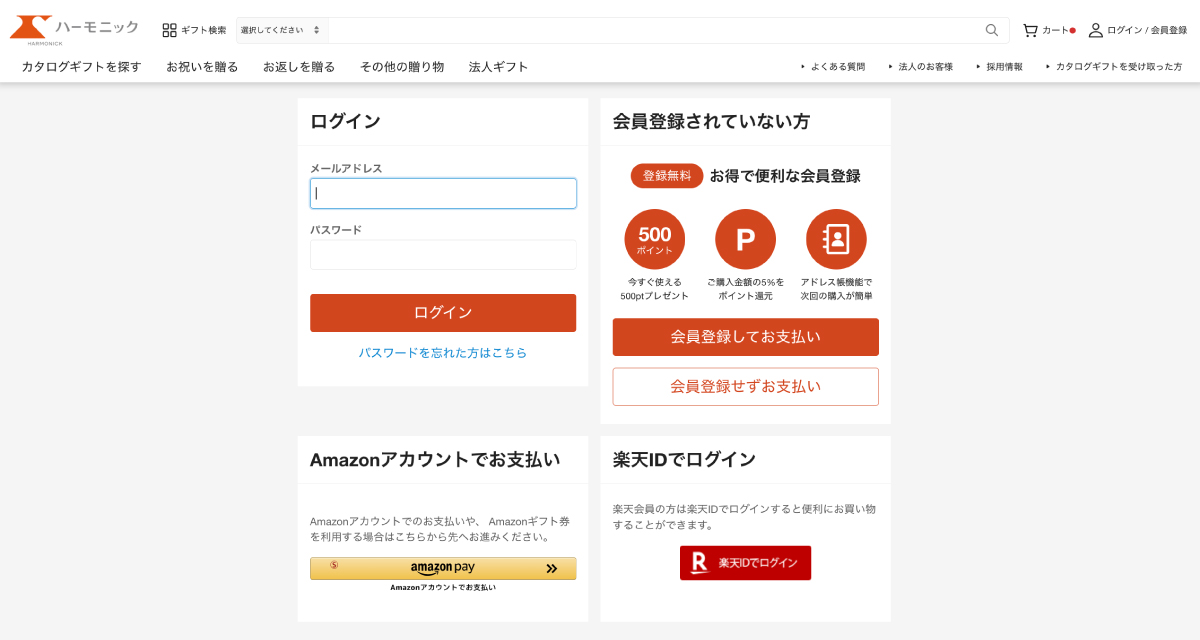This screenshot has width=1200, height=640.
Task: Click the メールアドレス input field
Action: tap(443, 193)
